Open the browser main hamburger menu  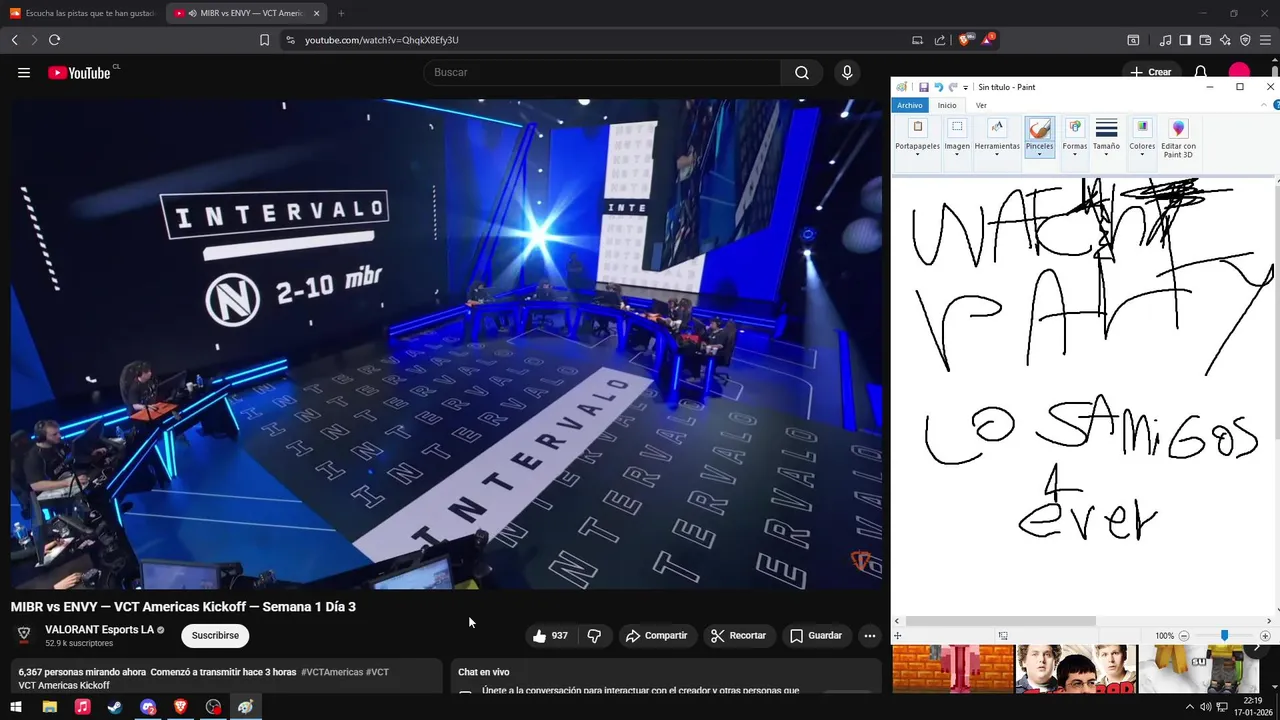point(1265,40)
